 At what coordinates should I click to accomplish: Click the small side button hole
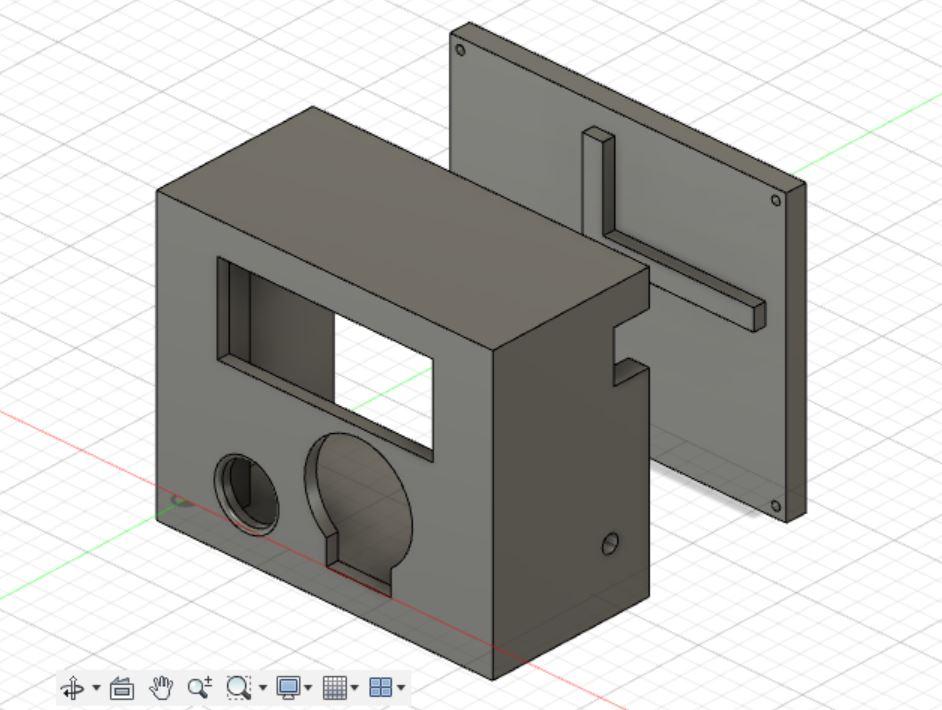tap(609, 545)
